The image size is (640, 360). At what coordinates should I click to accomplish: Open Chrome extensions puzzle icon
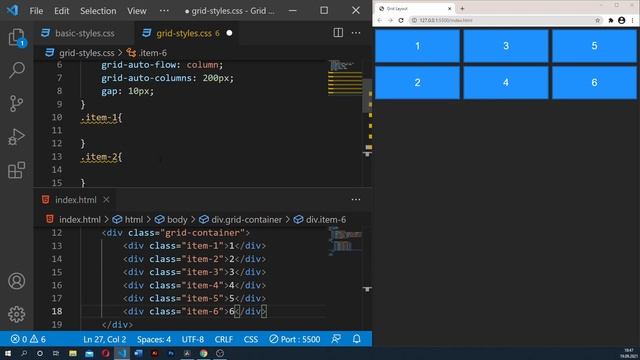611,20
